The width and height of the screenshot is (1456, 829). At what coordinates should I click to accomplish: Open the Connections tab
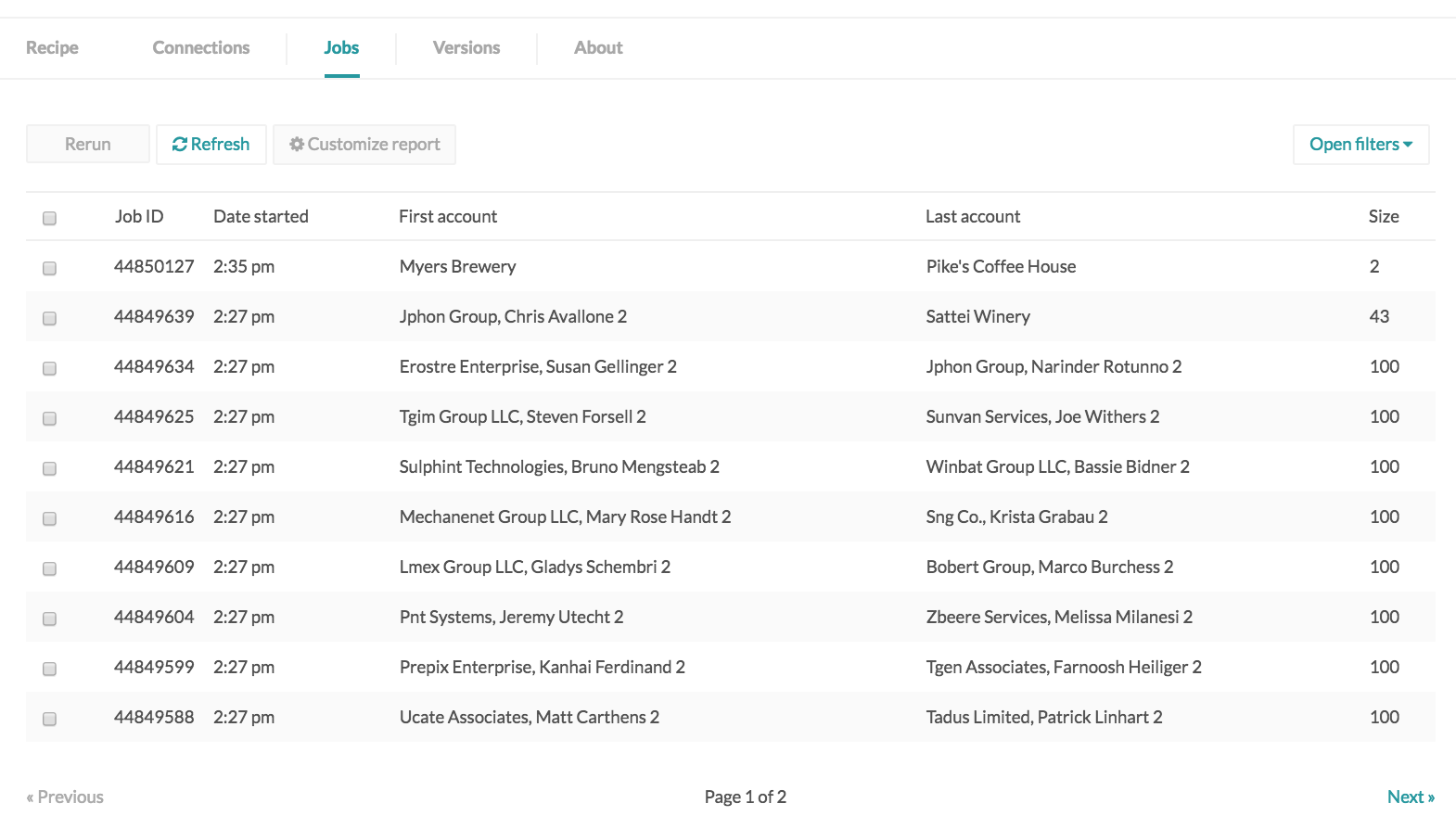coord(200,48)
